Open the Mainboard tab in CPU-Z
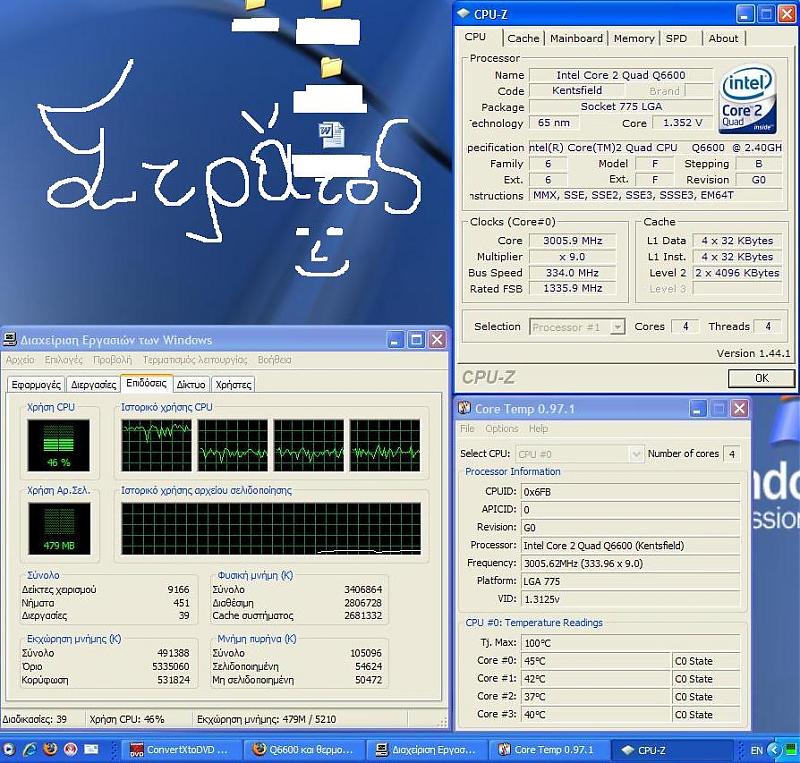Image resolution: width=800 pixels, height=763 pixels. tap(577, 38)
